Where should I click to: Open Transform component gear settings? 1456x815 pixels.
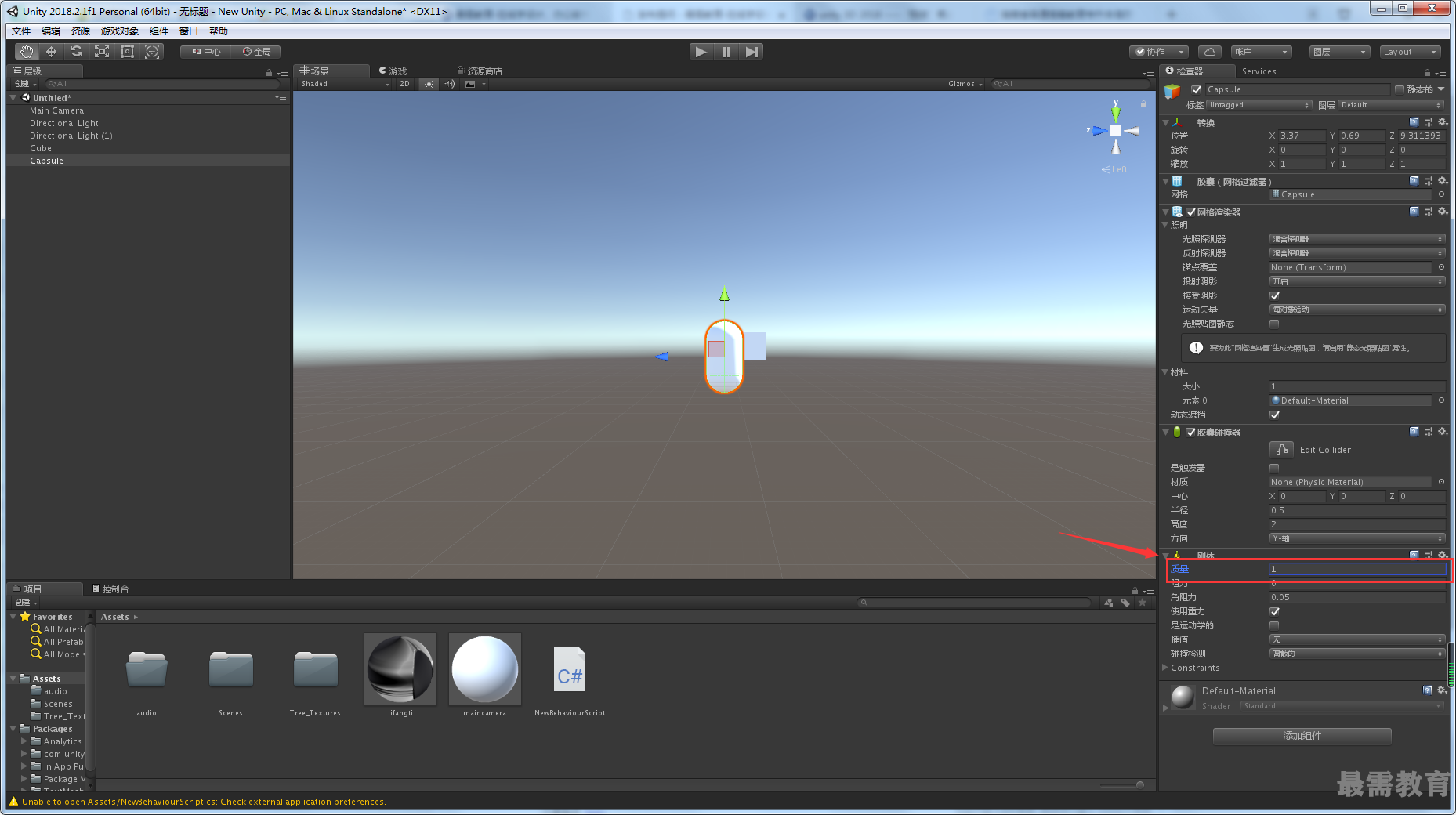1442,122
